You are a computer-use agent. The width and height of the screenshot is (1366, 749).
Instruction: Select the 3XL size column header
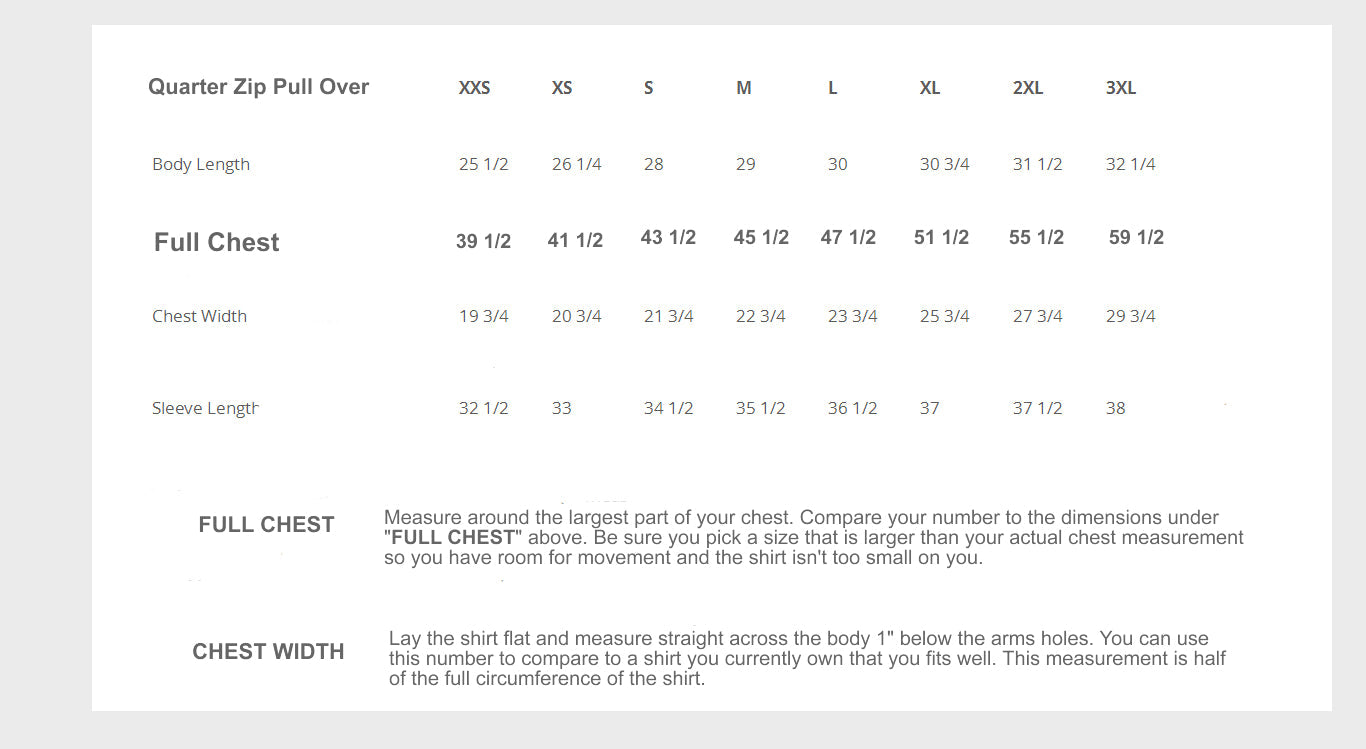[x=1121, y=88]
